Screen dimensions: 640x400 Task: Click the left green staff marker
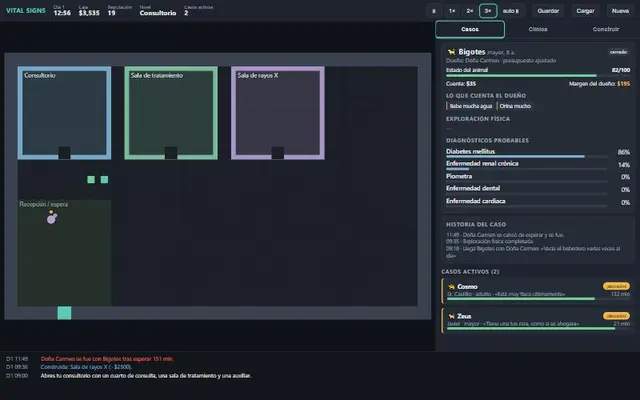pos(91,180)
